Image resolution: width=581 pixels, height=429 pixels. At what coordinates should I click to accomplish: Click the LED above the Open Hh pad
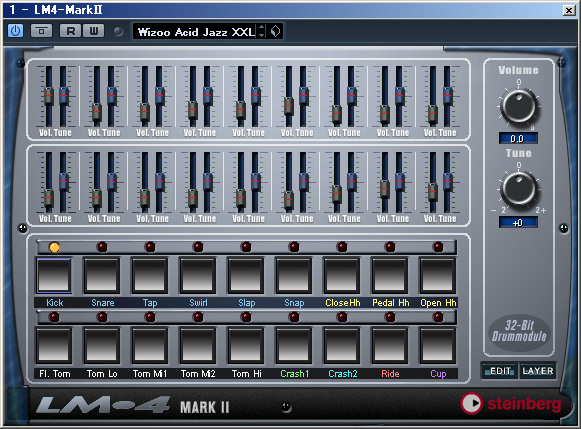point(438,247)
